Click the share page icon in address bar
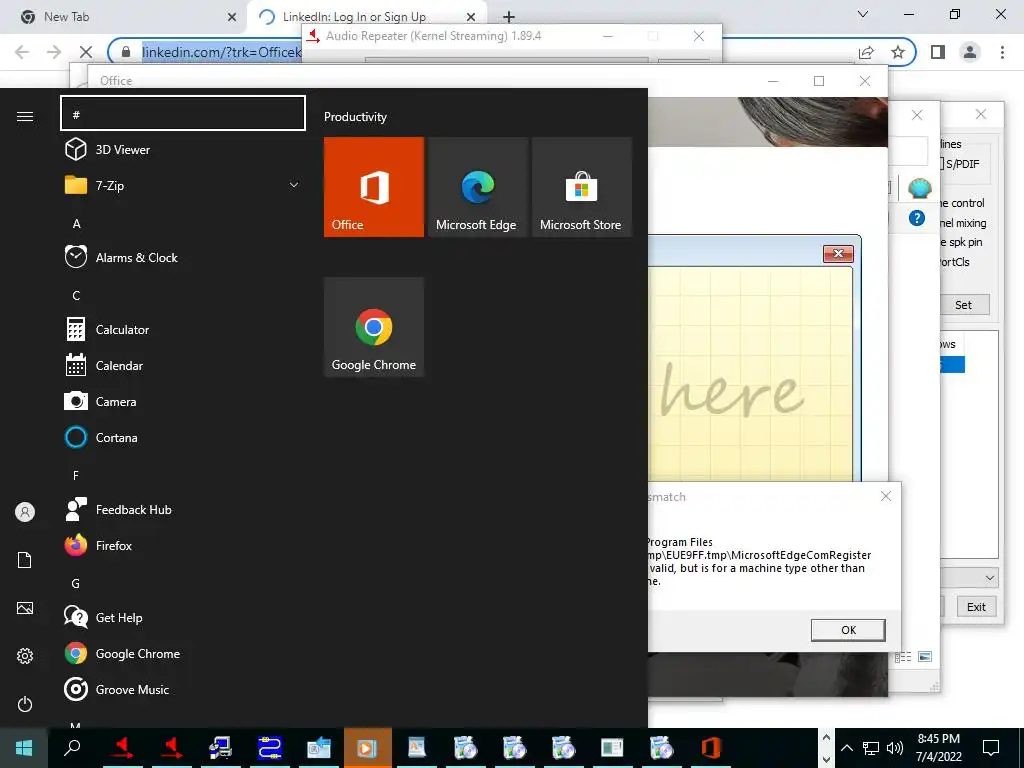The image size is (1024, 768). (866, 52)
